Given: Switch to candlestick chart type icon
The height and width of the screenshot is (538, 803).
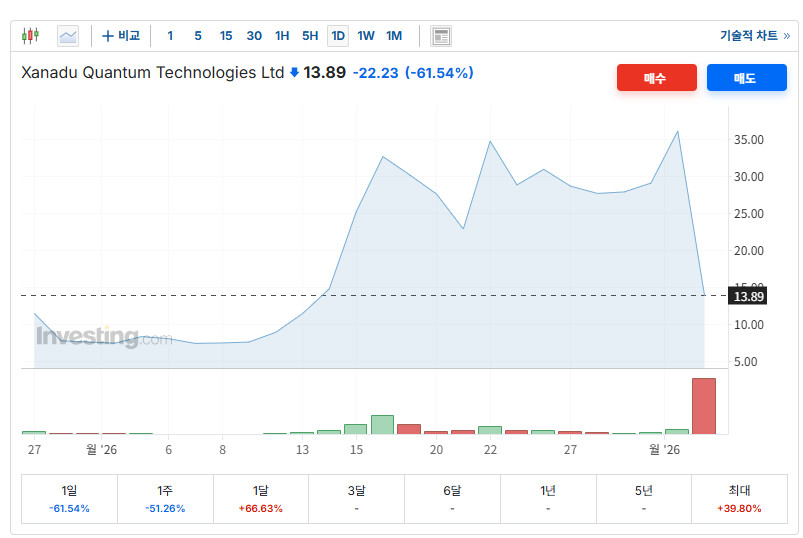Looking at the screenshot, I should (30, 36).
